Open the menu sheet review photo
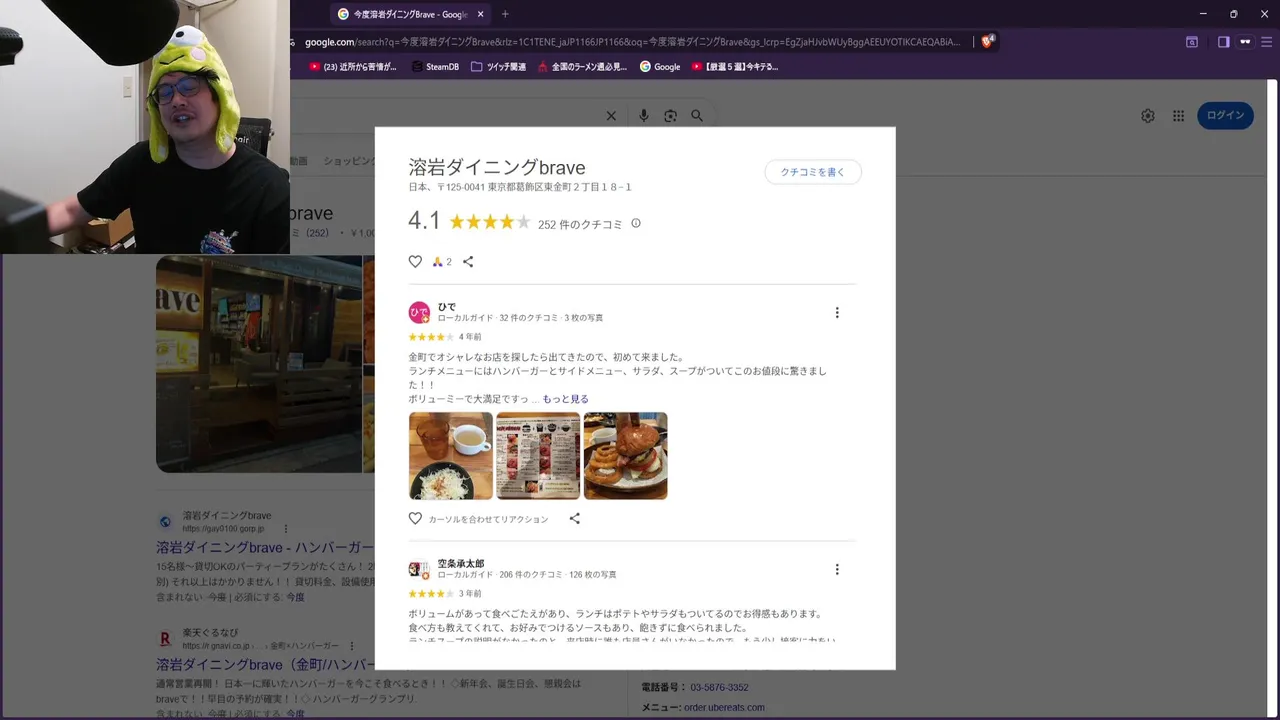Screen dimensions: 1280x720 pos(538,456)
